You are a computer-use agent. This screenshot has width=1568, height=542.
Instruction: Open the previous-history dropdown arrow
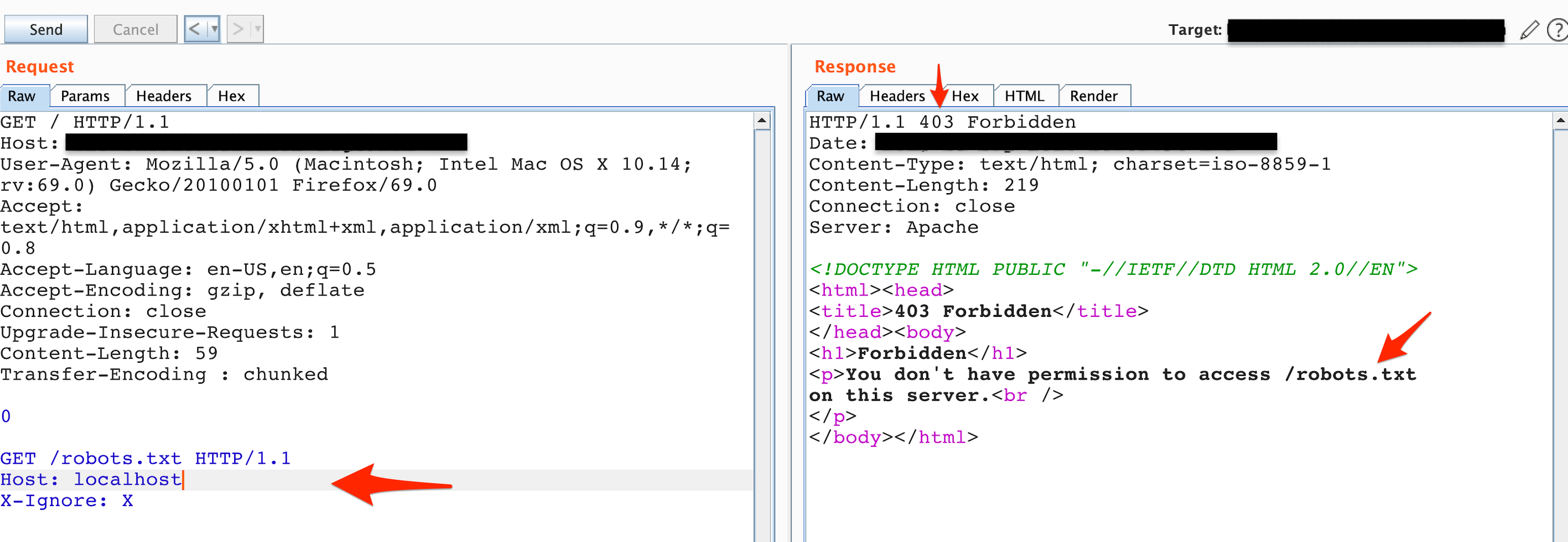click(x=214, y=29)
